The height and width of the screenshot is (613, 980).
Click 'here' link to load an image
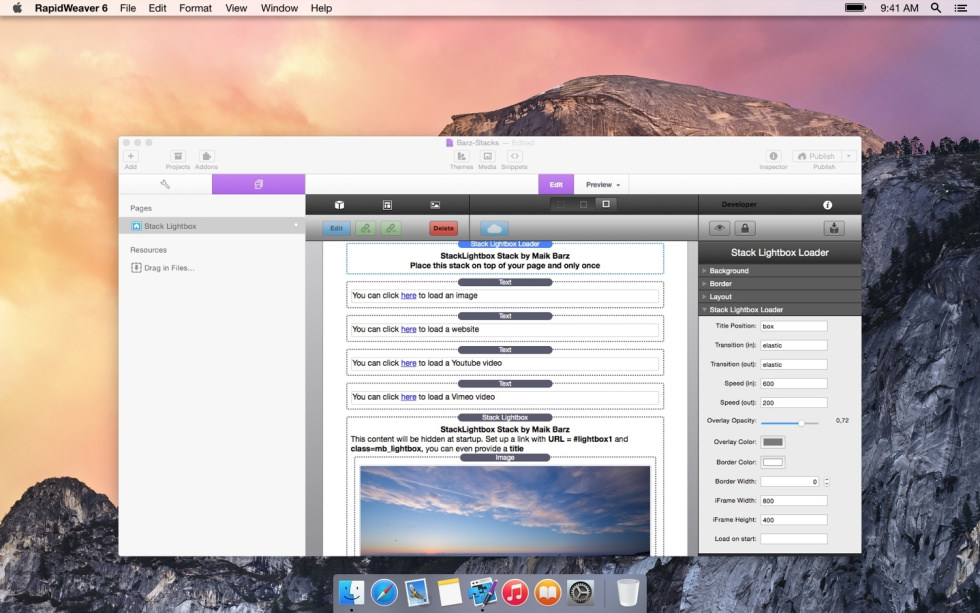408,296
